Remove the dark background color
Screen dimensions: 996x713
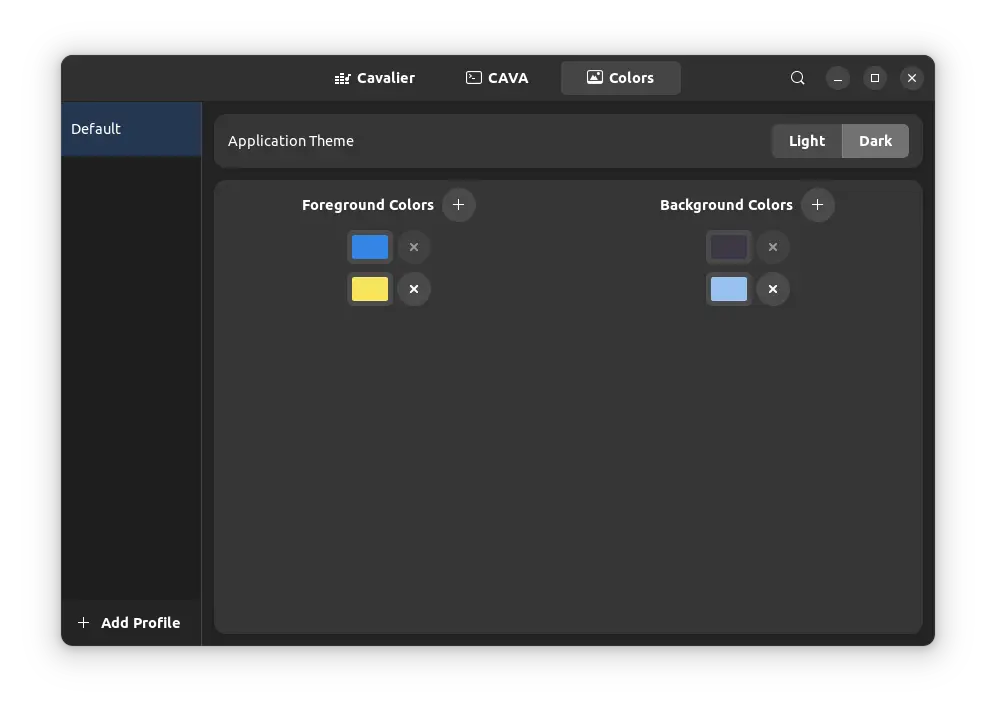click(773, 247)
